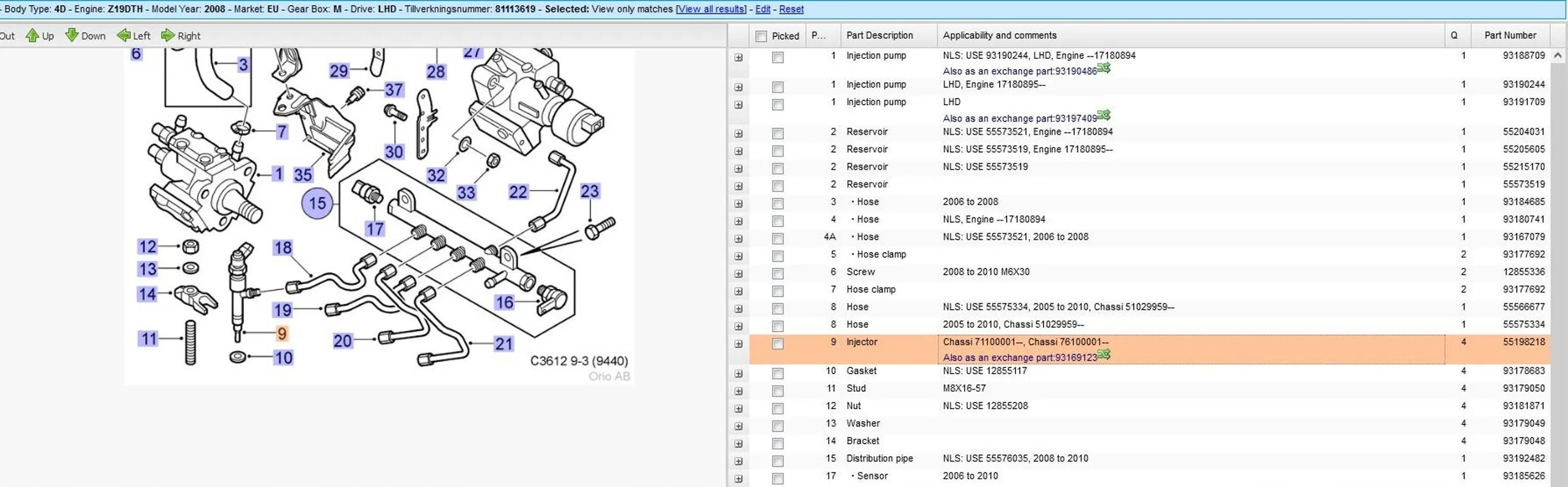Screen dimensions: 1568x487
Task: Select 'M8X16-57' comment for Stud
Action: pos(964,389)
